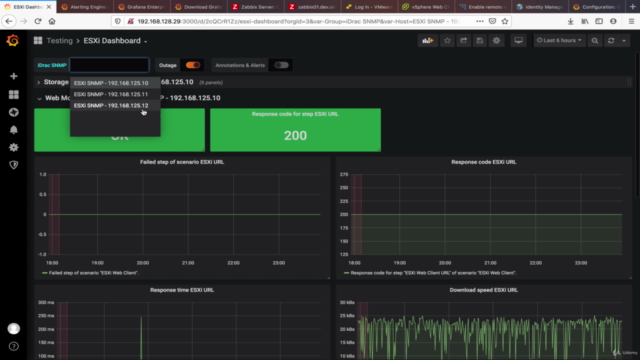Image resolution: width=640 pixels, height=360 pixels.
Task: Open Grafana home logo
Action: [13, 40]
